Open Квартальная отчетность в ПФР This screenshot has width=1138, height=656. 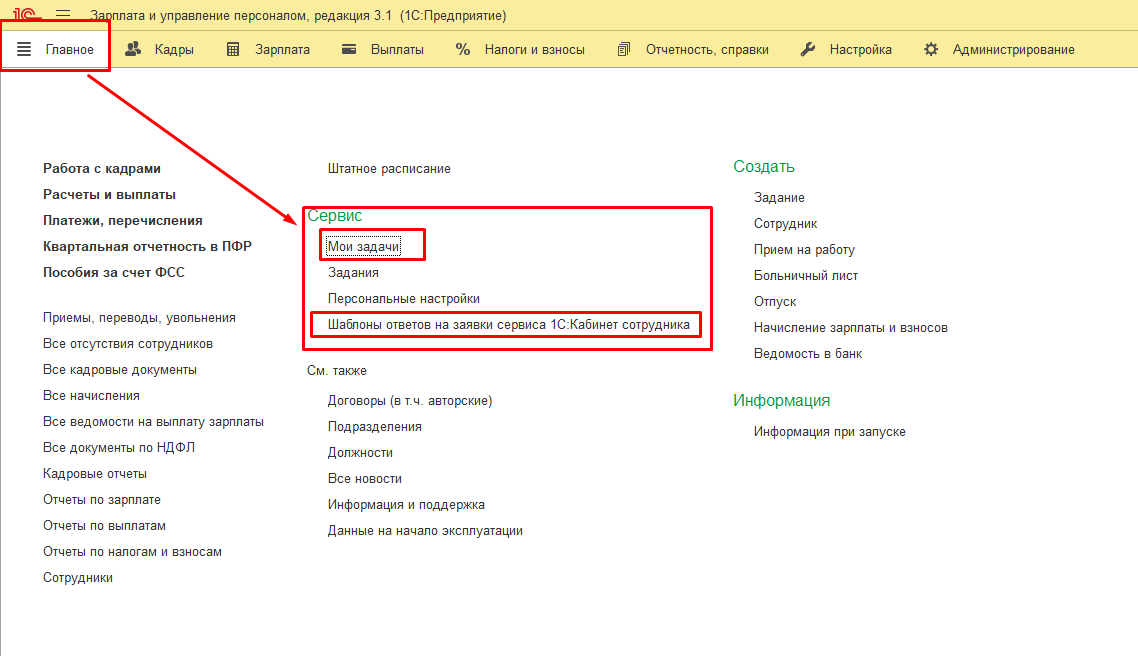click(147, 247)
